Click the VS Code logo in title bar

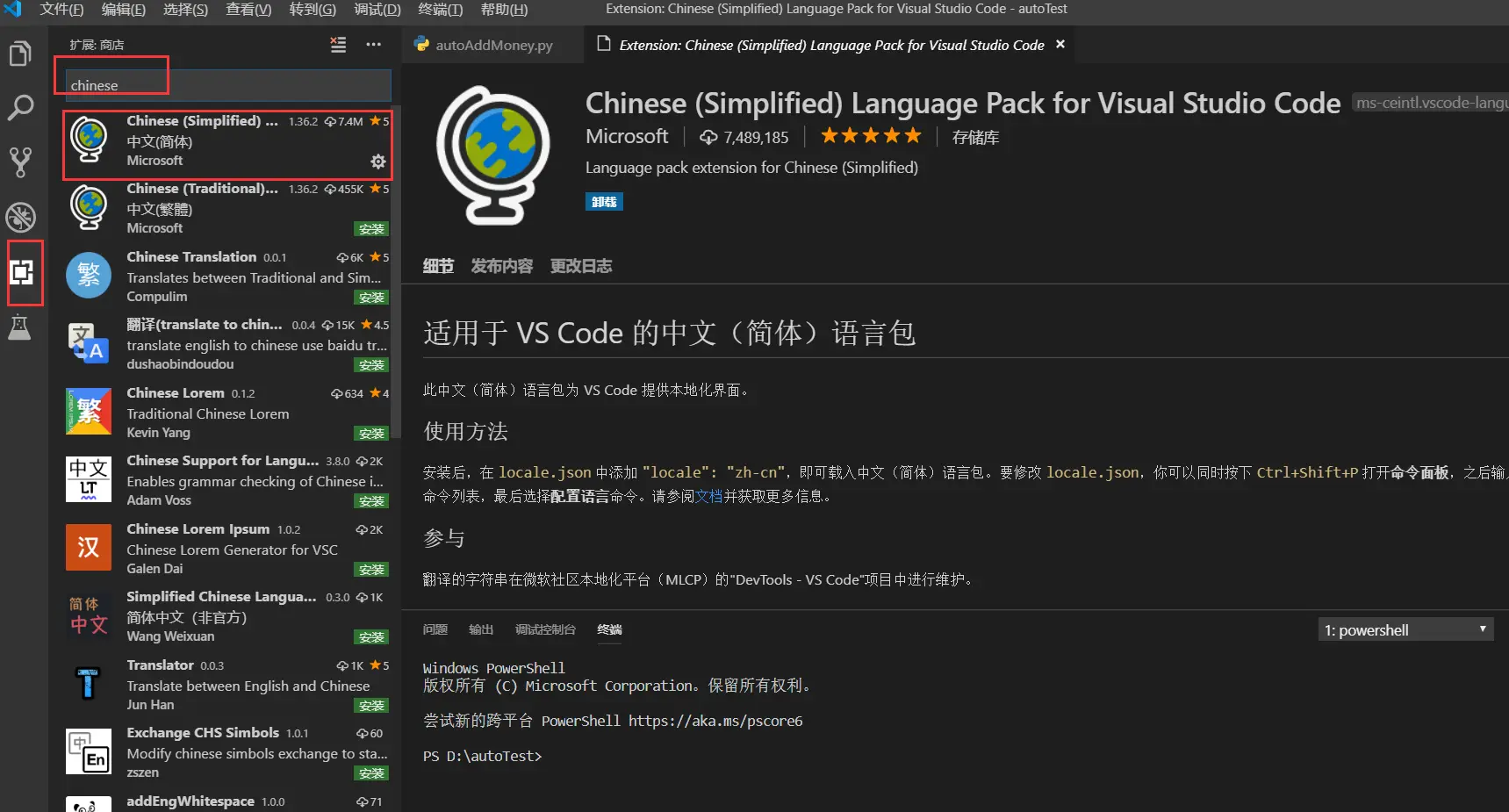(x=13, y=10)
